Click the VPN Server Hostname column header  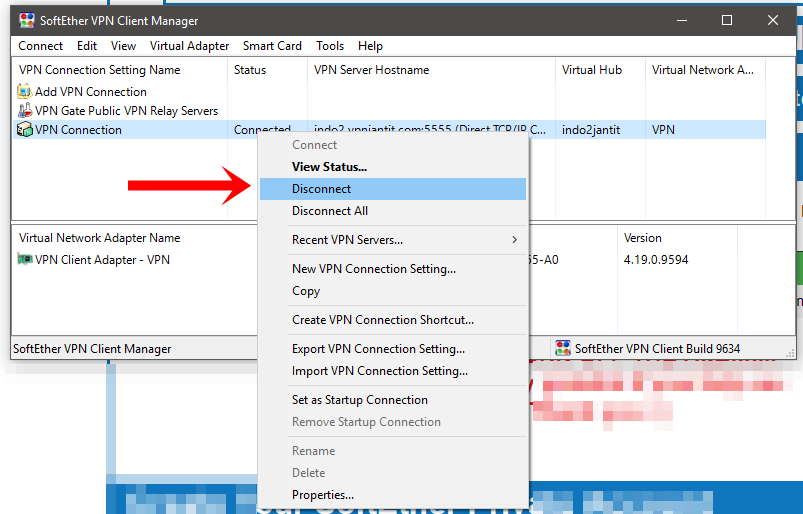[x=431, y=70]
